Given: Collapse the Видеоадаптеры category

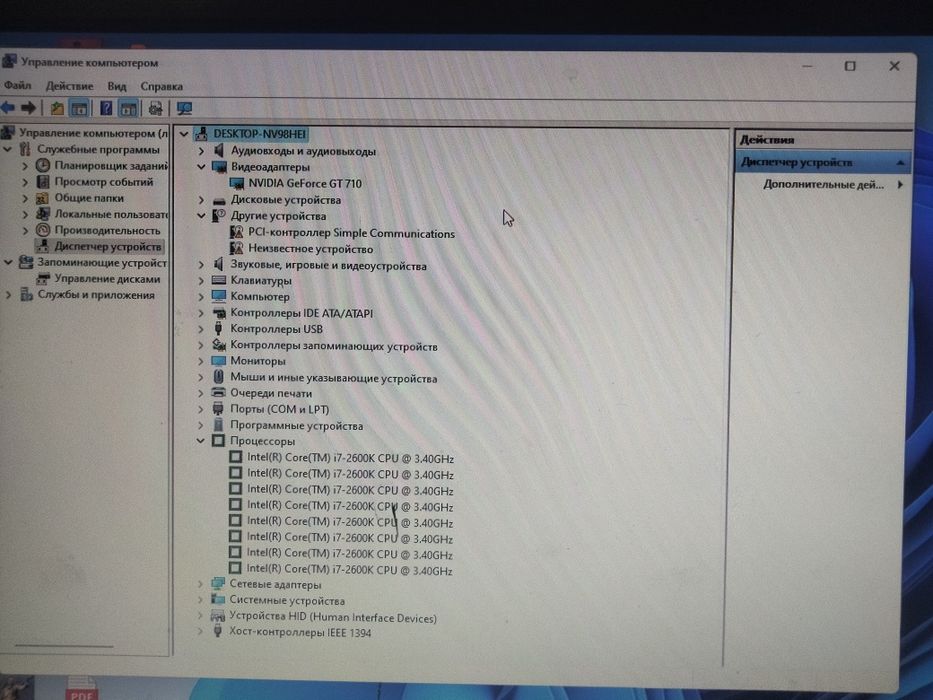Looking at the screenshot, I should point(201,167).
